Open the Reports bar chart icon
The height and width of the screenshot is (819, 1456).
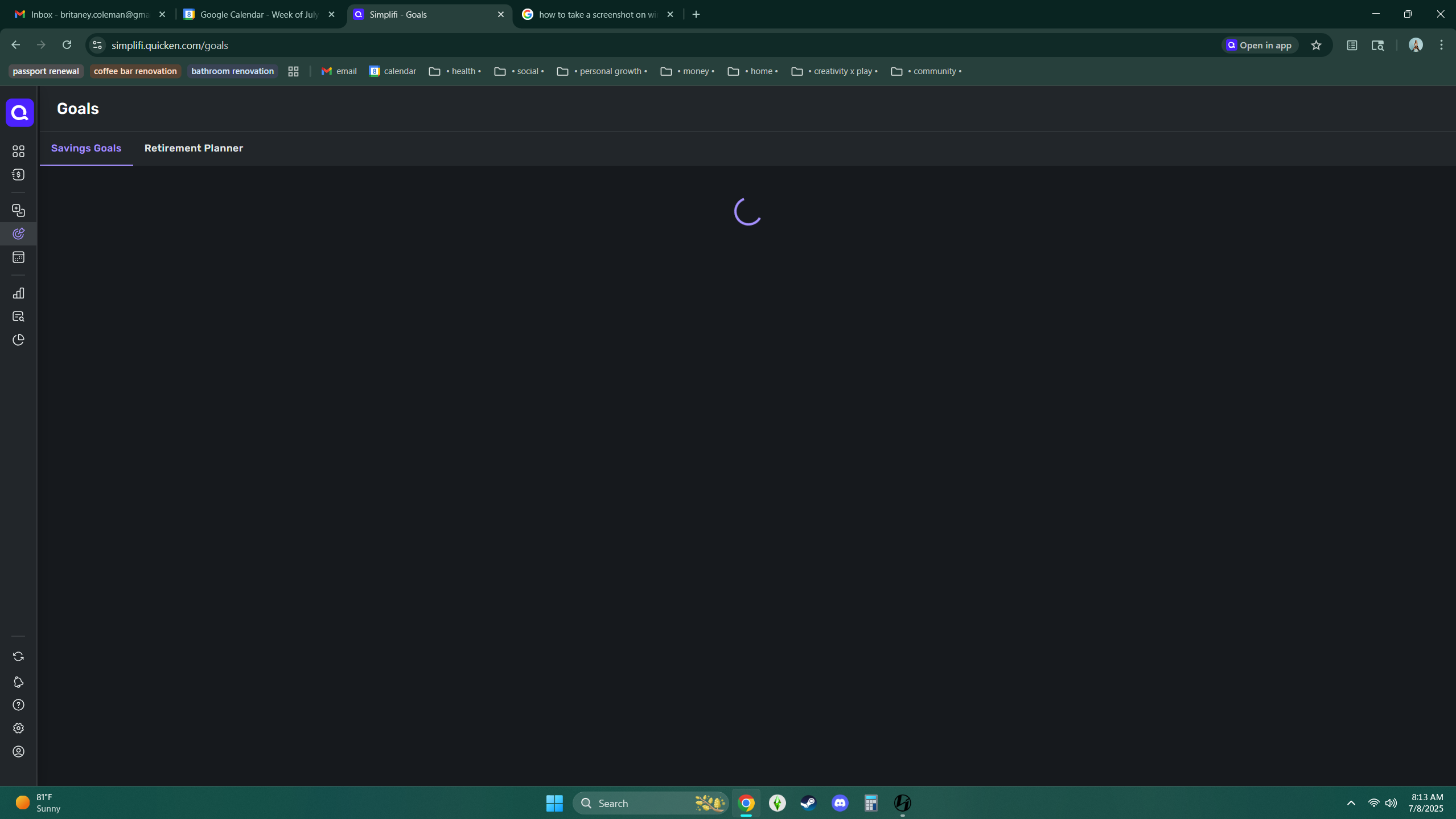coord(18,293)
